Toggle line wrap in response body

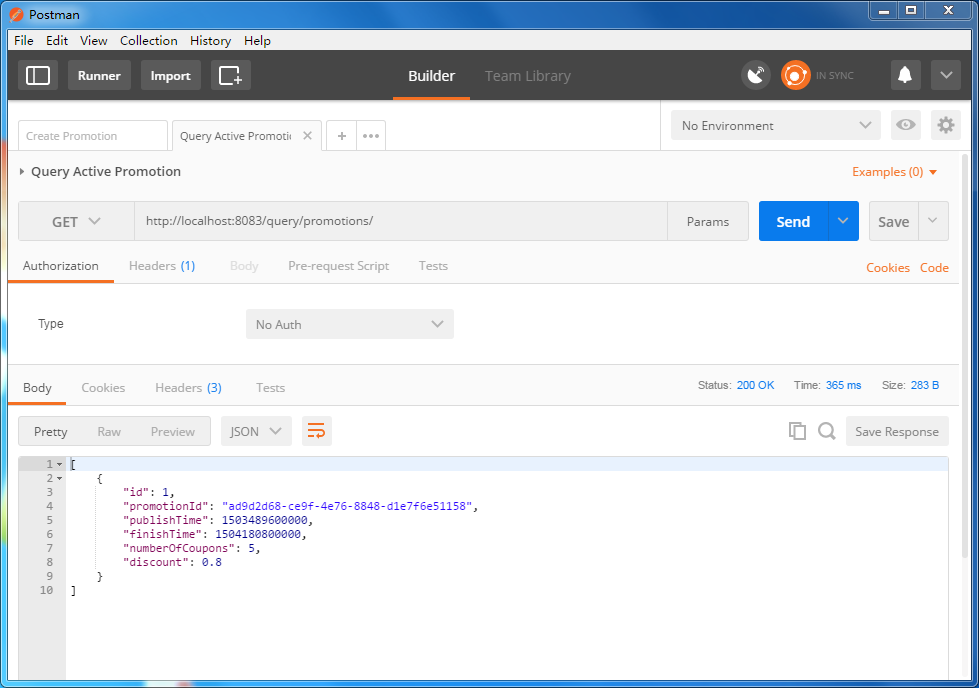[316, 431]
